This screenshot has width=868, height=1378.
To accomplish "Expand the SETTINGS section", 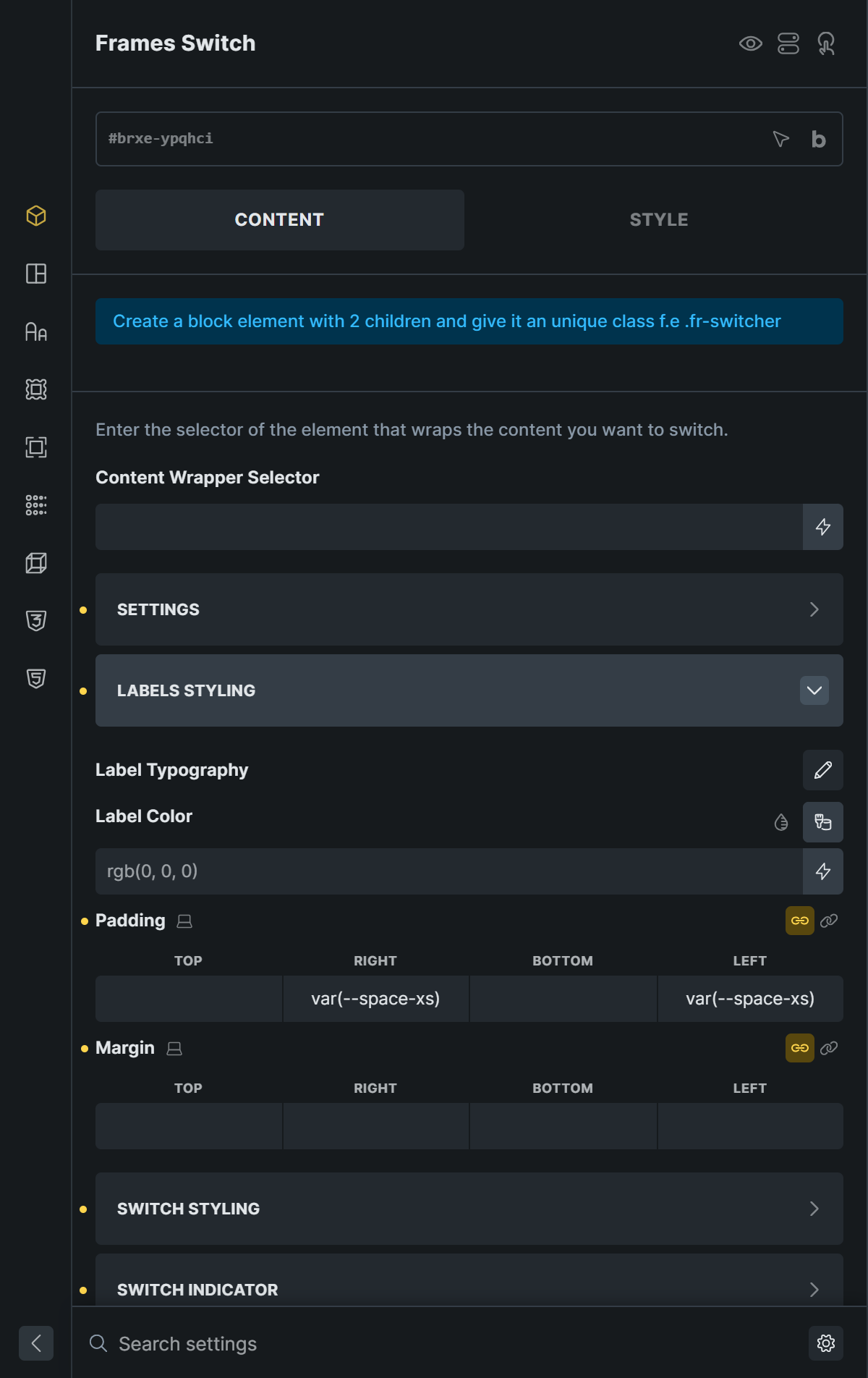I will (x=469, y=609).
